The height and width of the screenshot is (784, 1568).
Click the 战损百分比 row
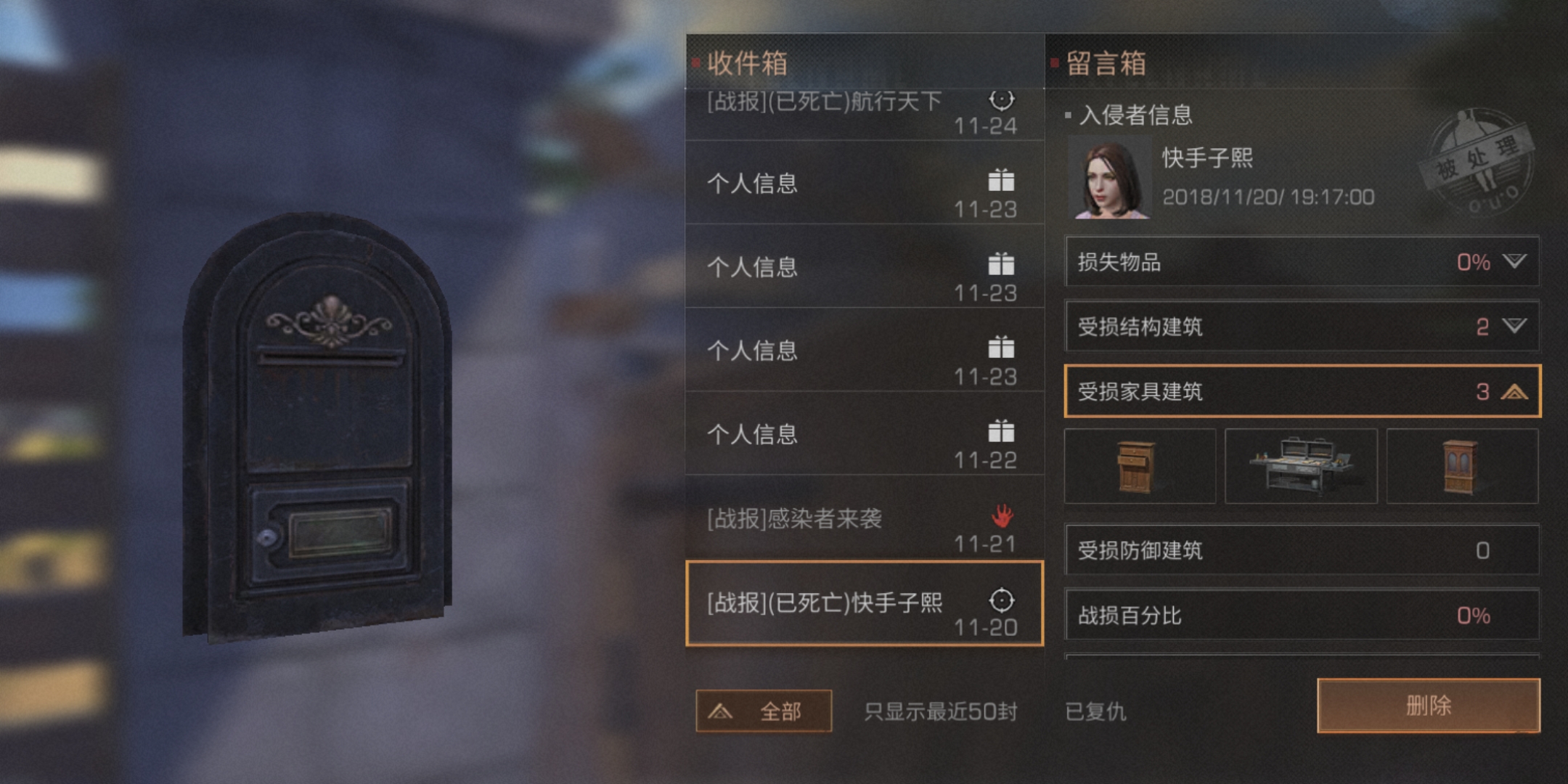[1302, 616]
